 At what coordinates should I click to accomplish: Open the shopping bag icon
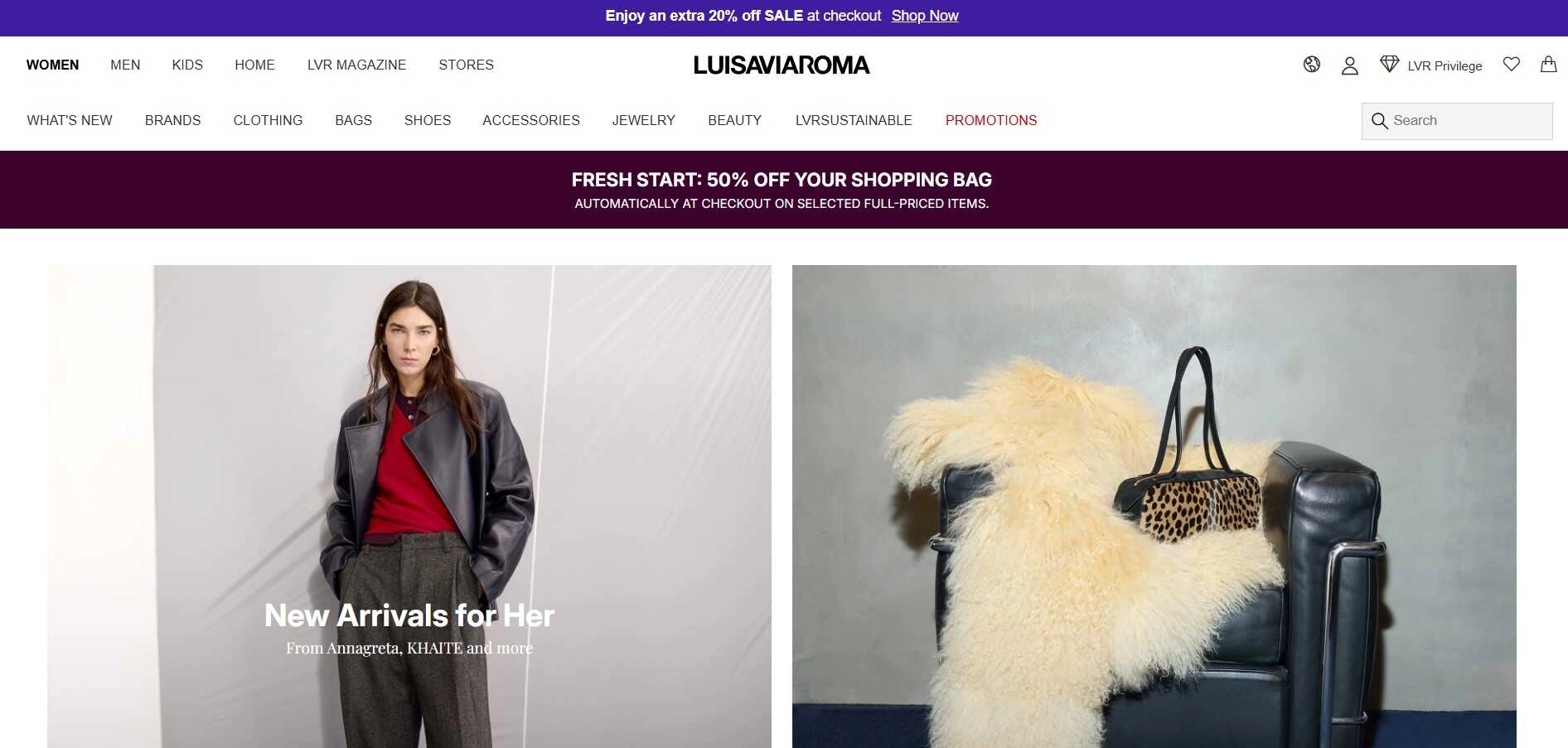point(1548,64)
